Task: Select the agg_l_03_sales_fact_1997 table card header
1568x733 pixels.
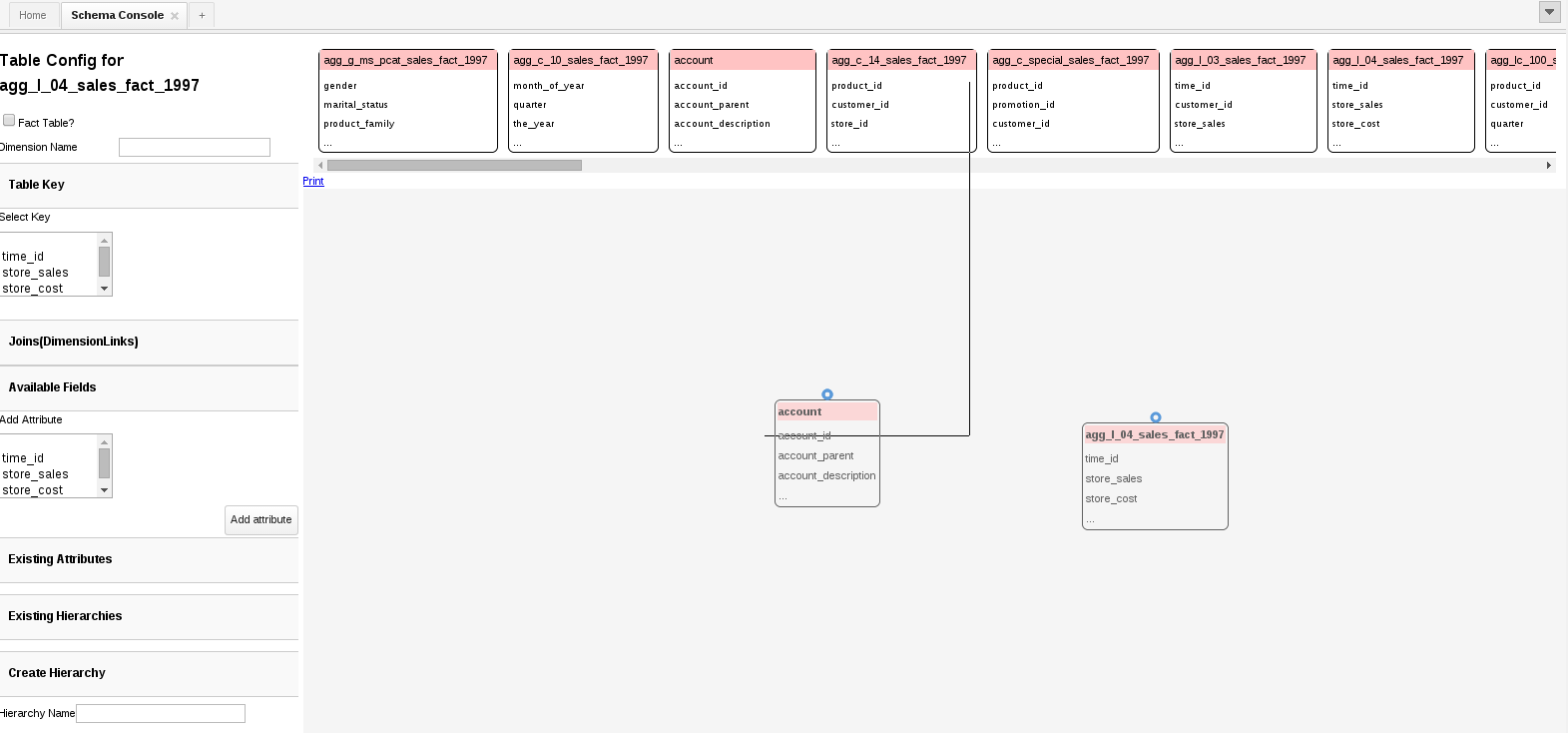Action: coord(1243,60)
